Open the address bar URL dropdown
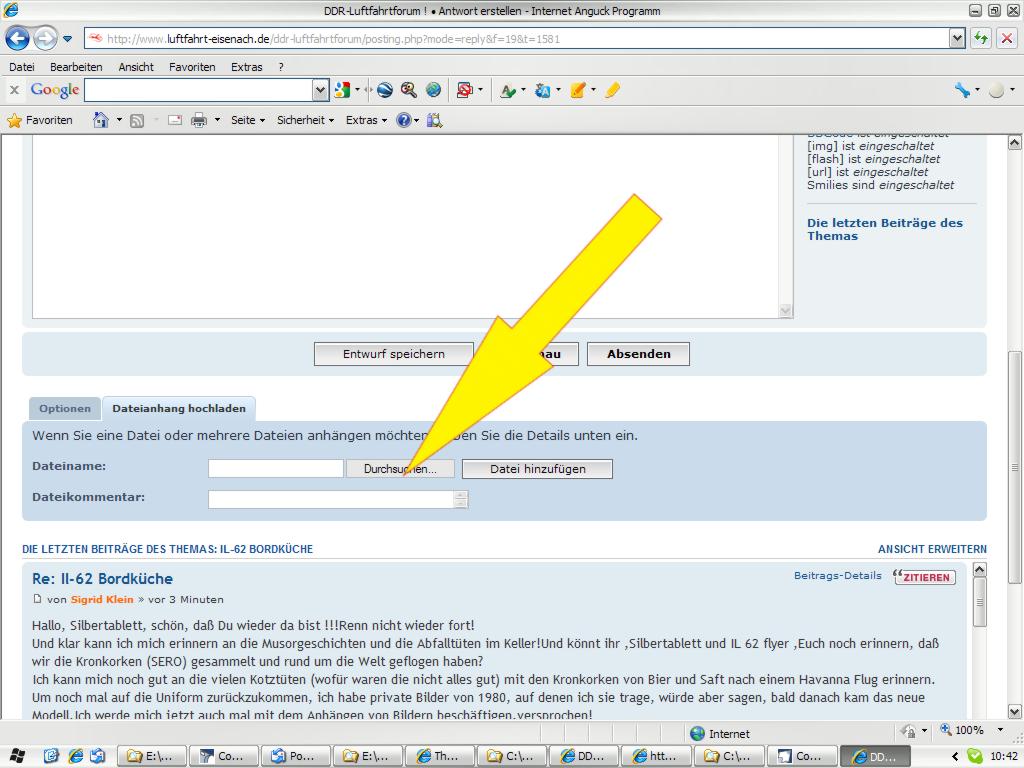Viewport: 1024px width, 768px height. pos(957,39)
